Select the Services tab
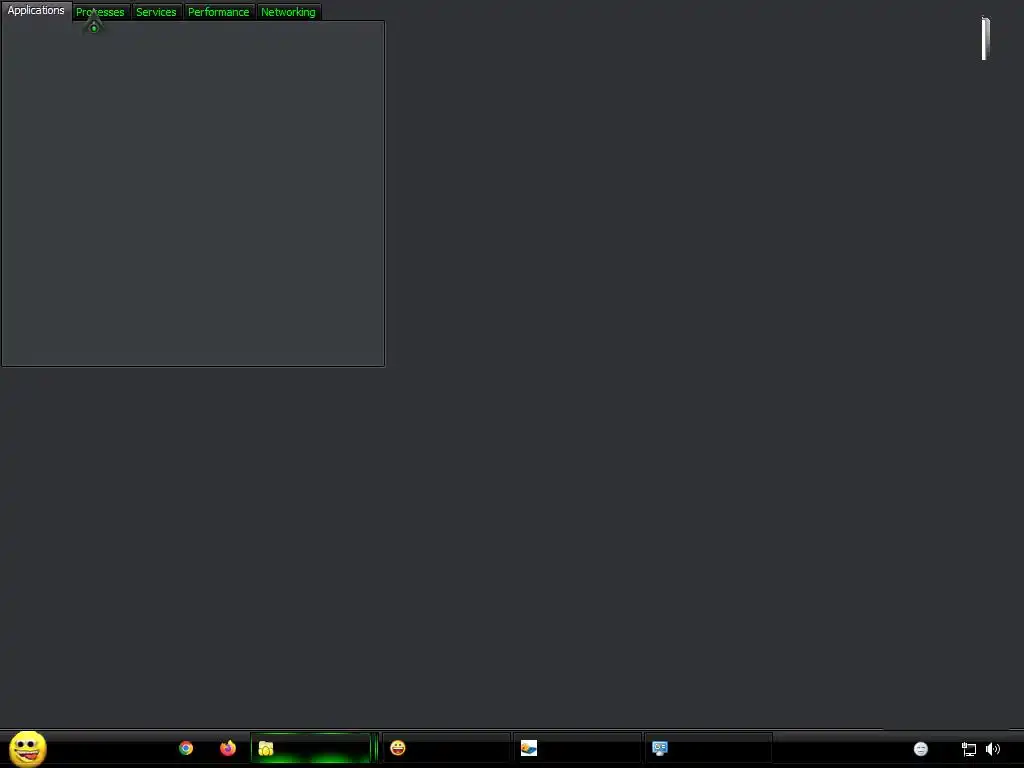The image size is (1024, 768). (x=156, y=12)
